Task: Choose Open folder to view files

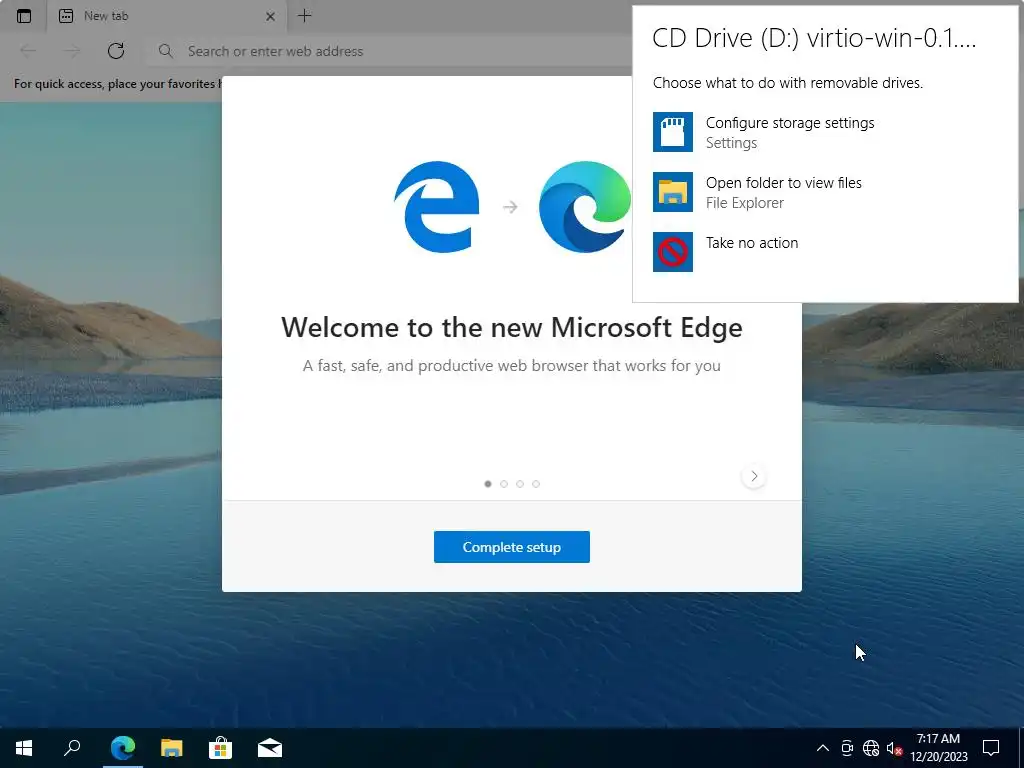Action: pyautogui.click(x=825, y=192)
